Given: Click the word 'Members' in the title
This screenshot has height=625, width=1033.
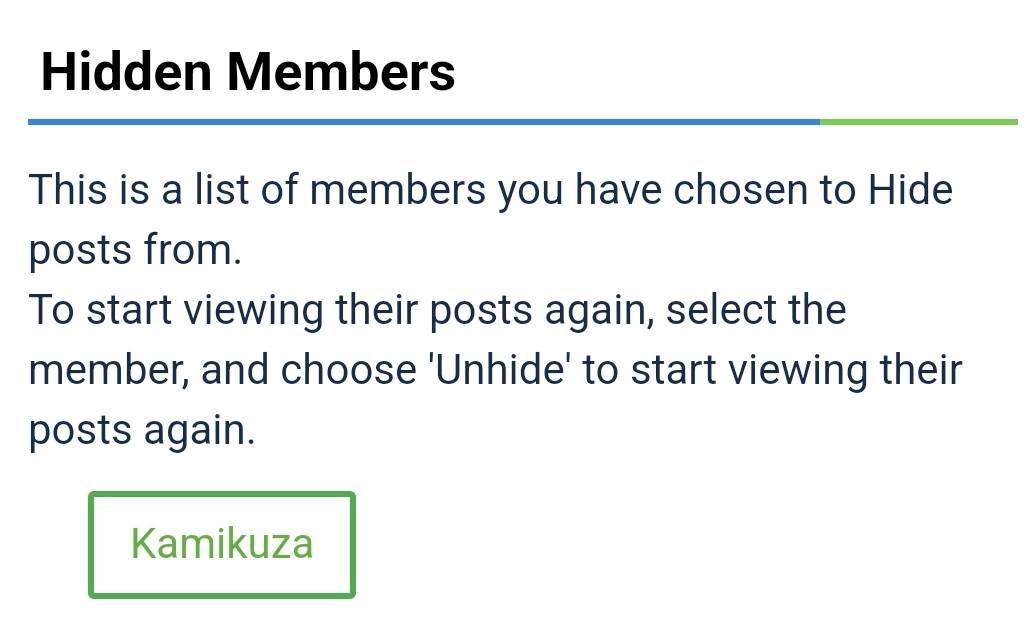Looking at the screenshot, I should pyautogui.click(x=341, y=72).
